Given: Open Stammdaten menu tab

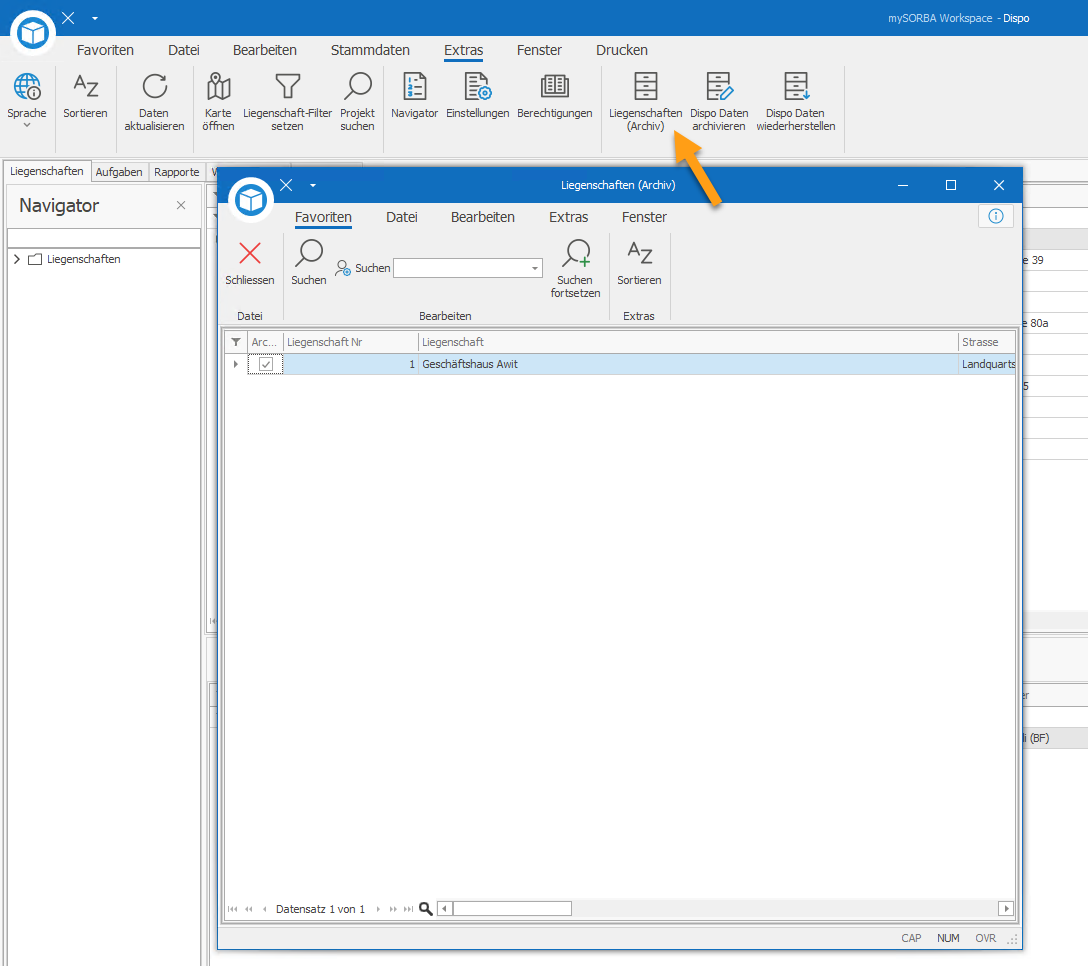Looking at the screenshot, I should pos(370,50).
